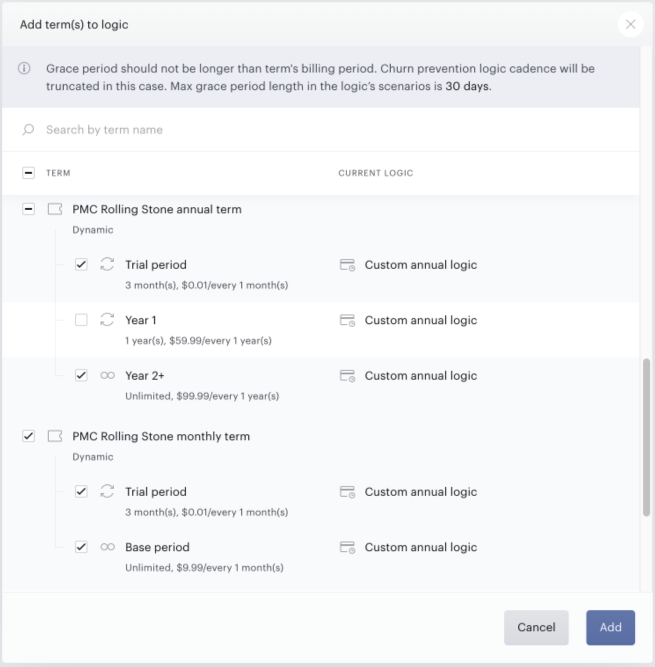Deselect the PMC Rolling Stone monthly term checkbox
655x667 pixels.
tap(28, 436)
